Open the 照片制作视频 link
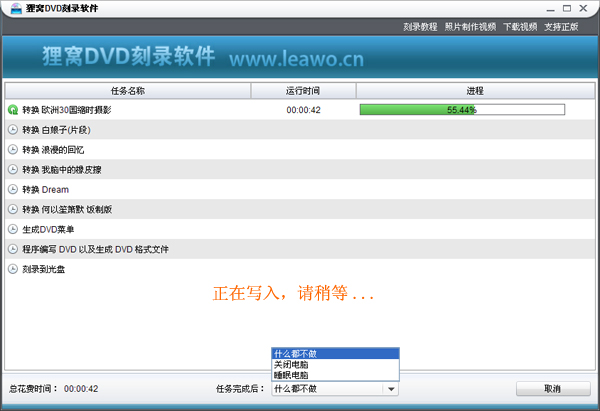 pyautogui.click(x=470, y=27)
